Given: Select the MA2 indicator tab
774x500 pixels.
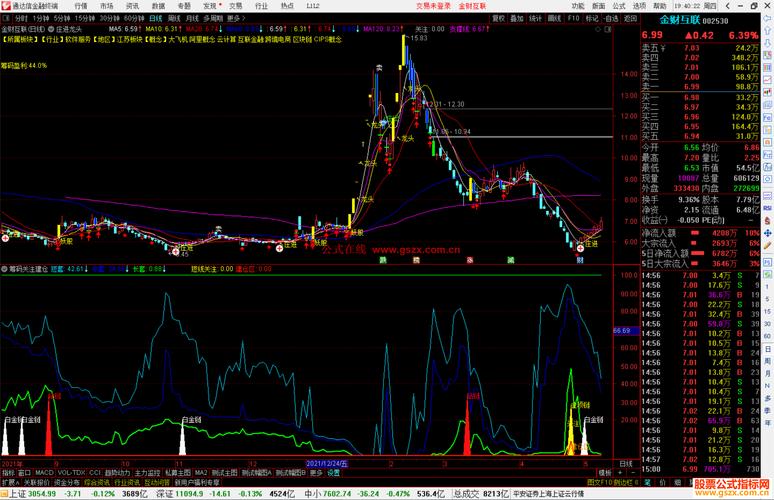Looking at the screenshot, I should pyautogui.click(x=201, y=473).
